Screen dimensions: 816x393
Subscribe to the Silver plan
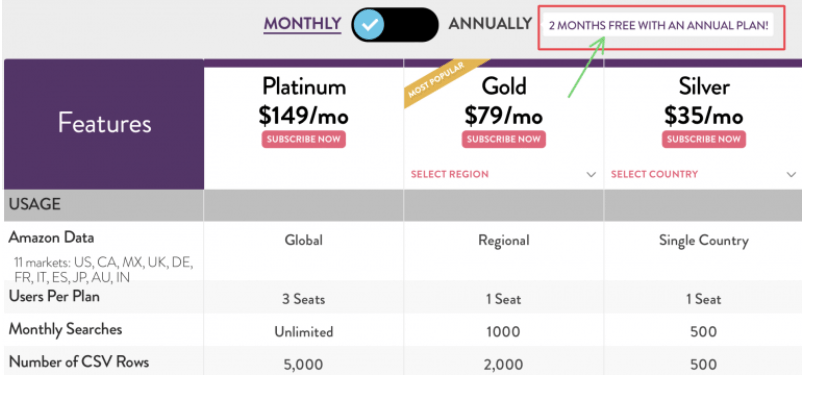[x=704, y=140]
